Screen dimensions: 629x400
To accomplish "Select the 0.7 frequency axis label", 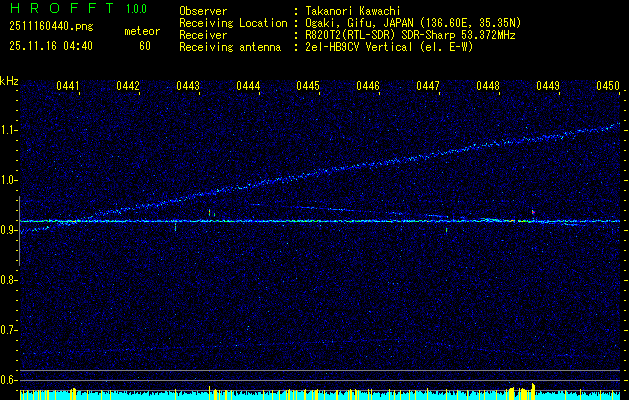I will click(9, 330).
